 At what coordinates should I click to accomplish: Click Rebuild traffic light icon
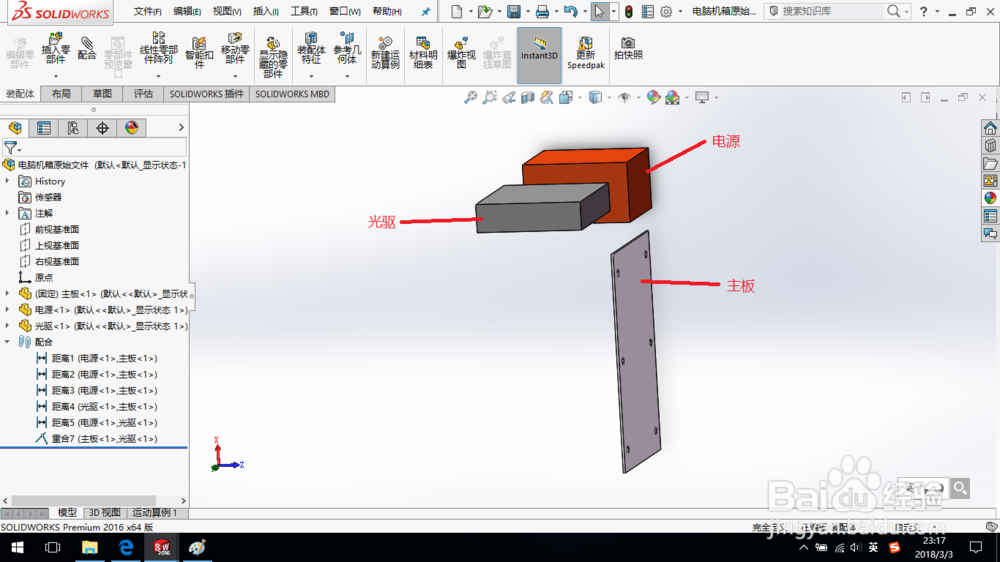629,11
